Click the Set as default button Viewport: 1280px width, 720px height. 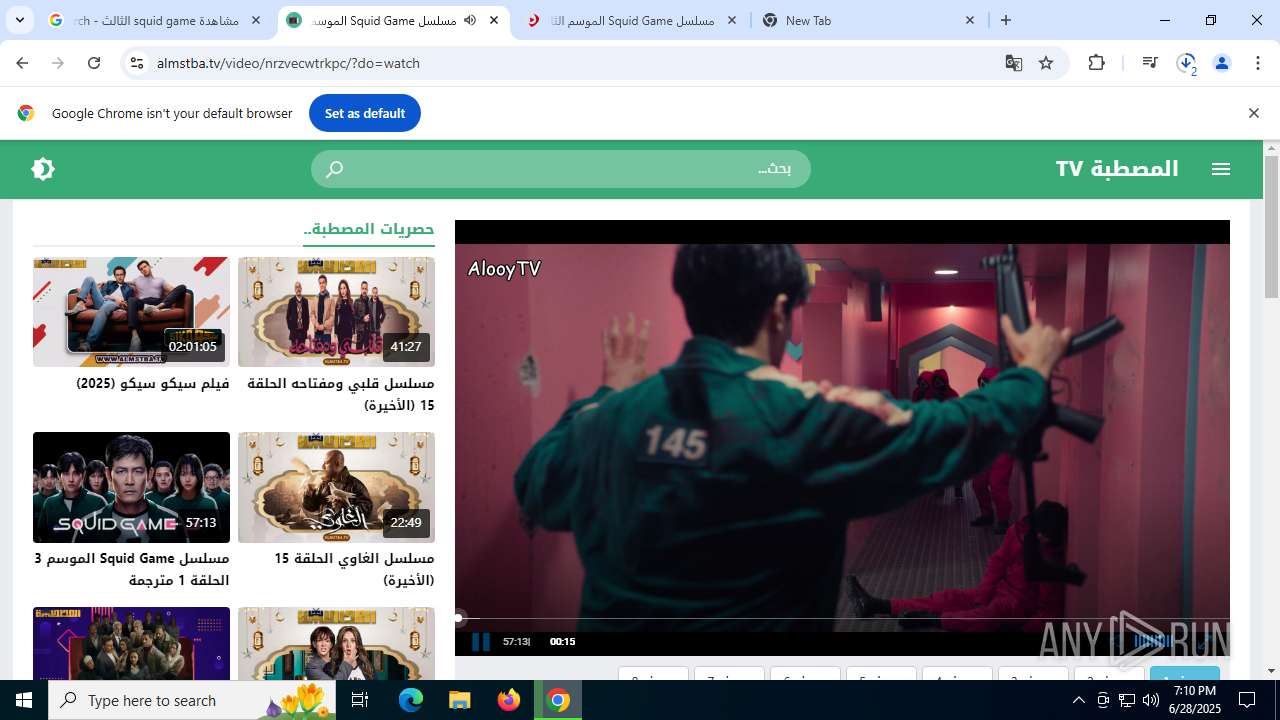click(x=364, y=113)
